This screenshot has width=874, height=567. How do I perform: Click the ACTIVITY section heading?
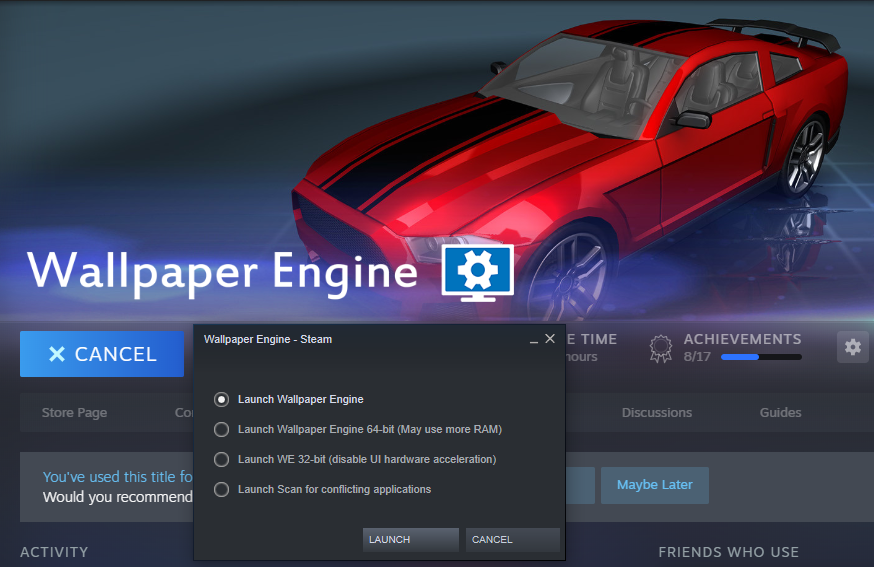click(x=54, y=552)
